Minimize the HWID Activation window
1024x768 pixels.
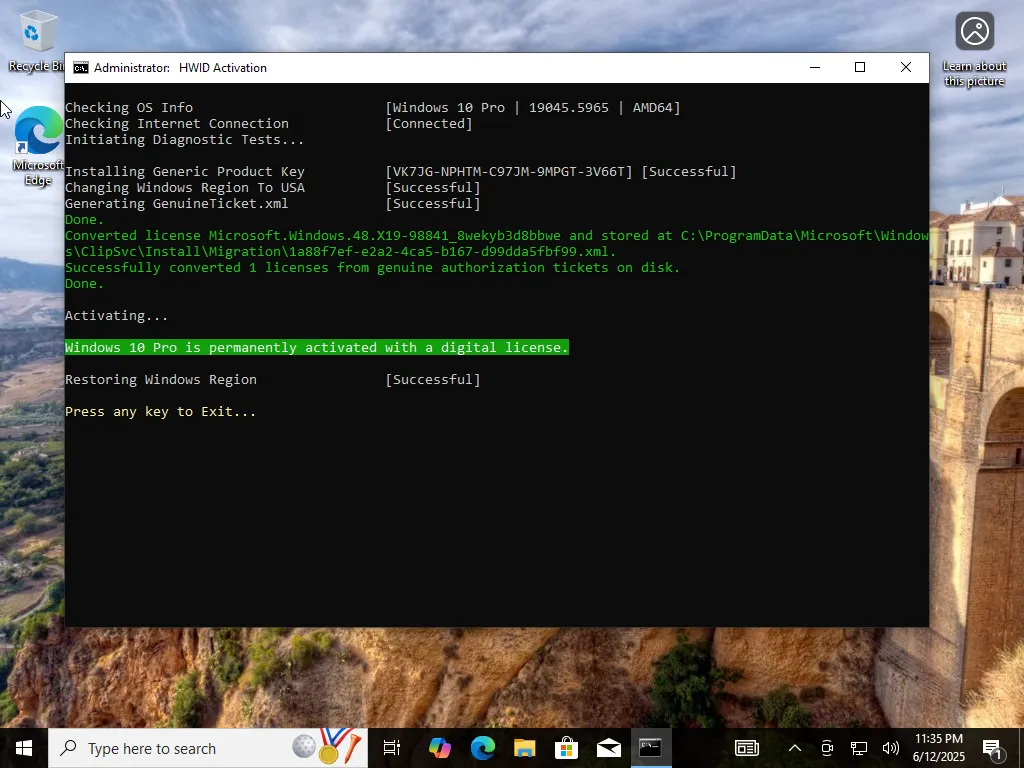click(815, 67)
